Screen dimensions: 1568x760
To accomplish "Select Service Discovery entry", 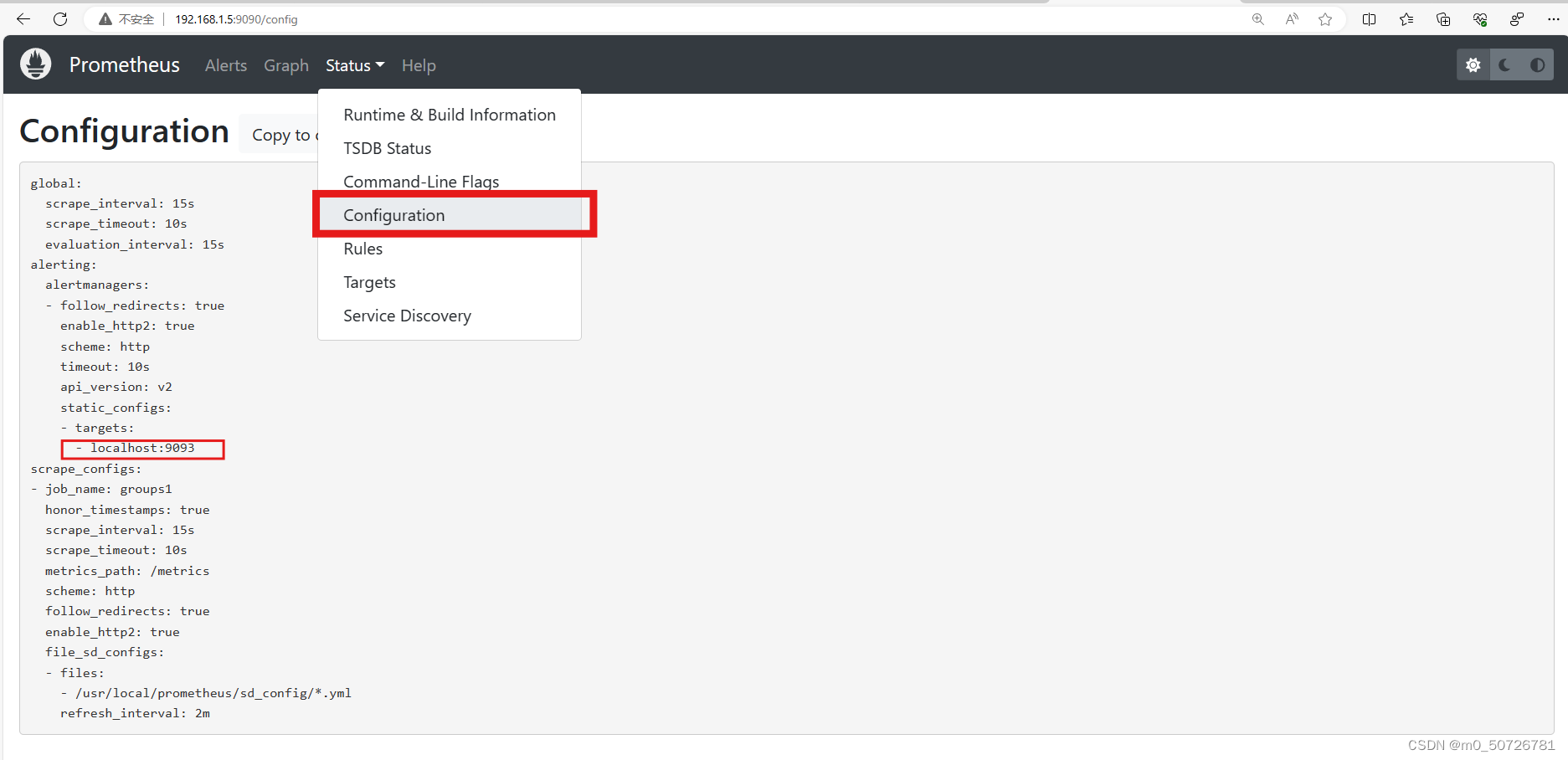I will click(450, 316).
